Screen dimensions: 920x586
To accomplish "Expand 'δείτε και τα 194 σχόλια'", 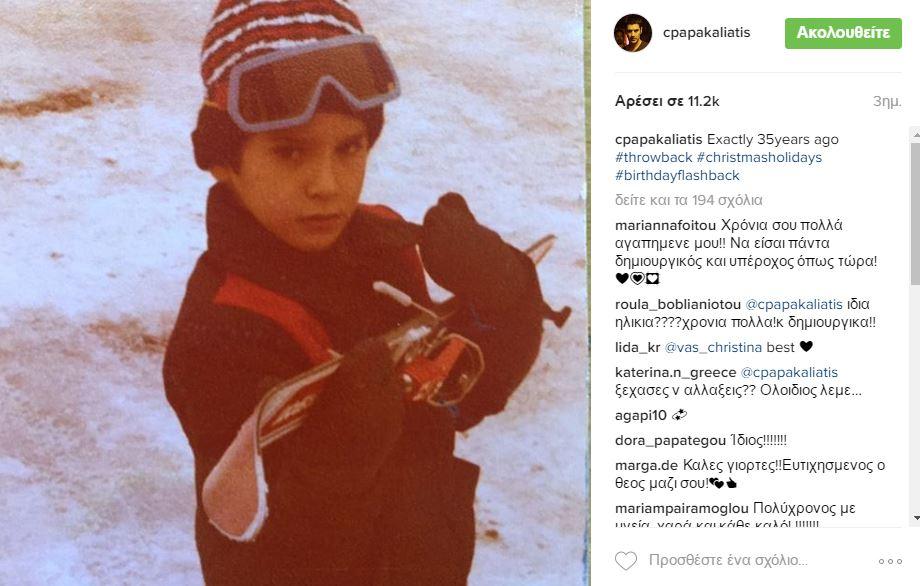I will click(x=689, y=200).
